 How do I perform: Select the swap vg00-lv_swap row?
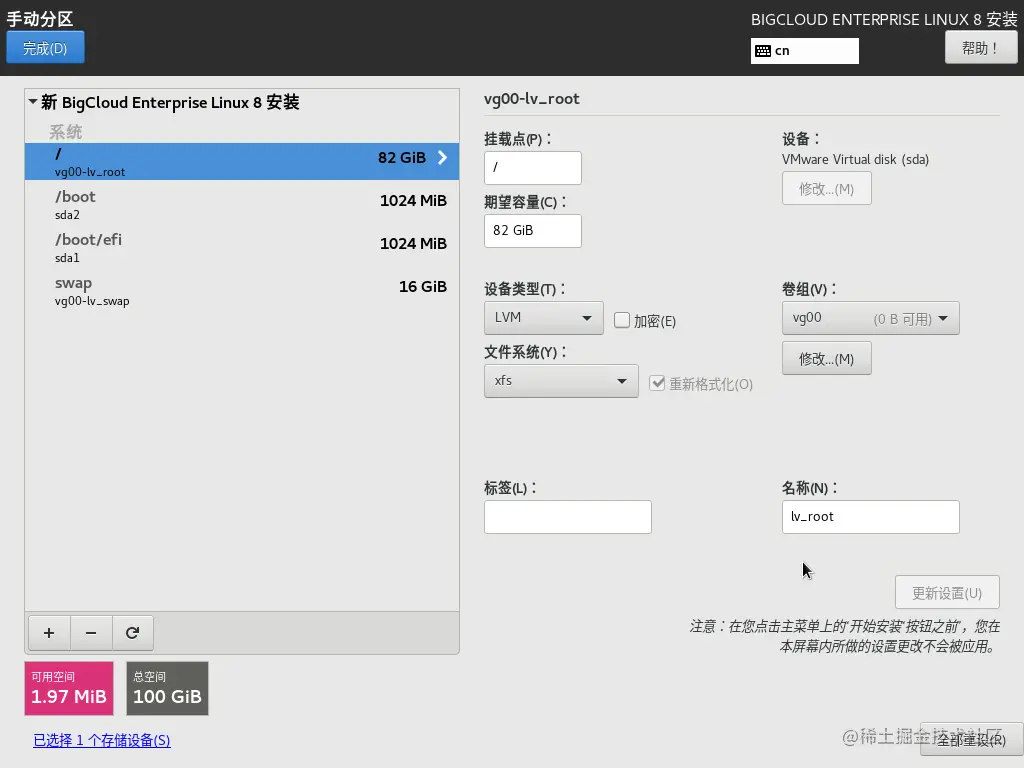pos(242,291)
